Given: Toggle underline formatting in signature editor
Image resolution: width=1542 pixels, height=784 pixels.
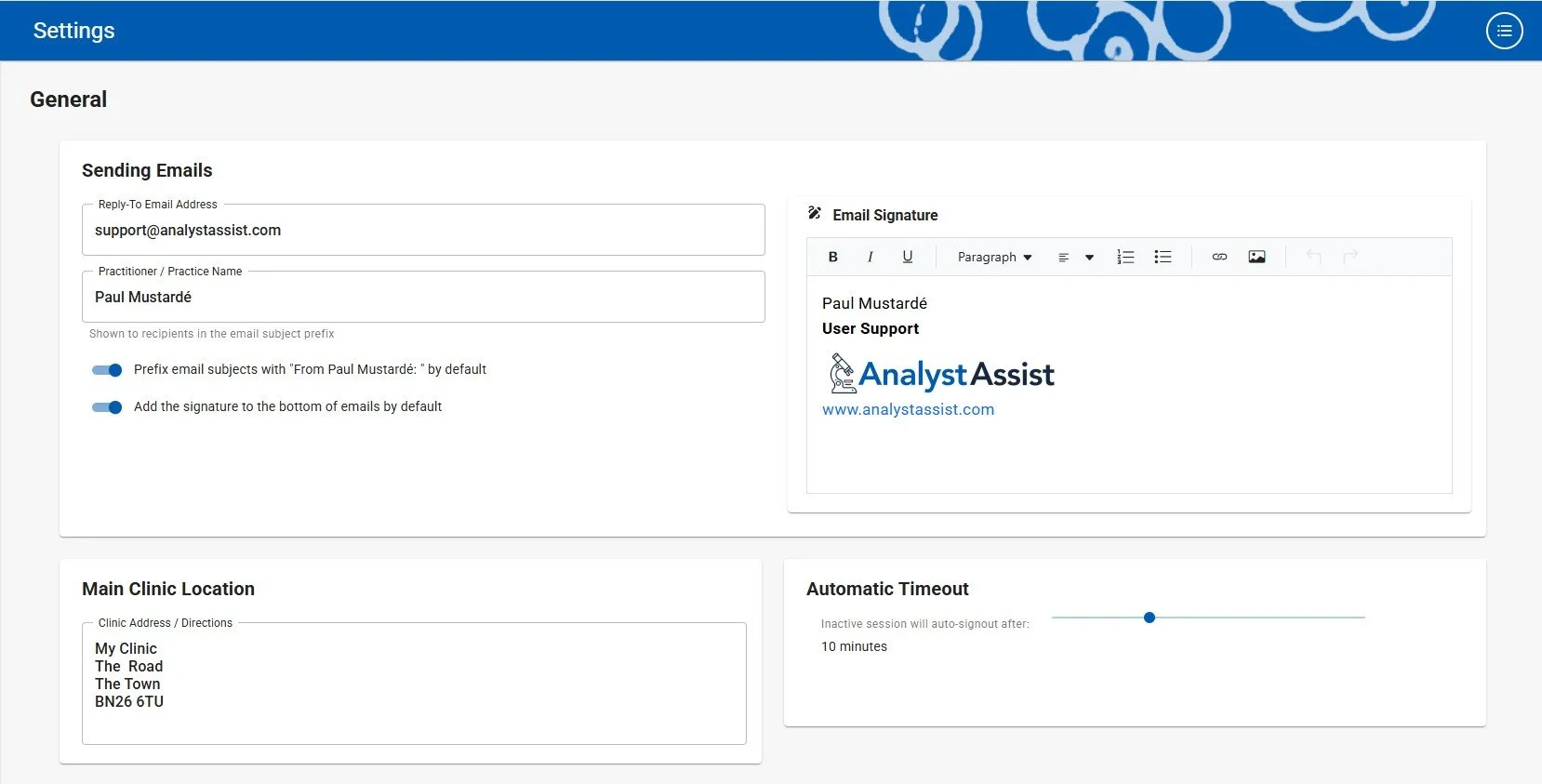Looking at the screenshot, I should (908, 257).
